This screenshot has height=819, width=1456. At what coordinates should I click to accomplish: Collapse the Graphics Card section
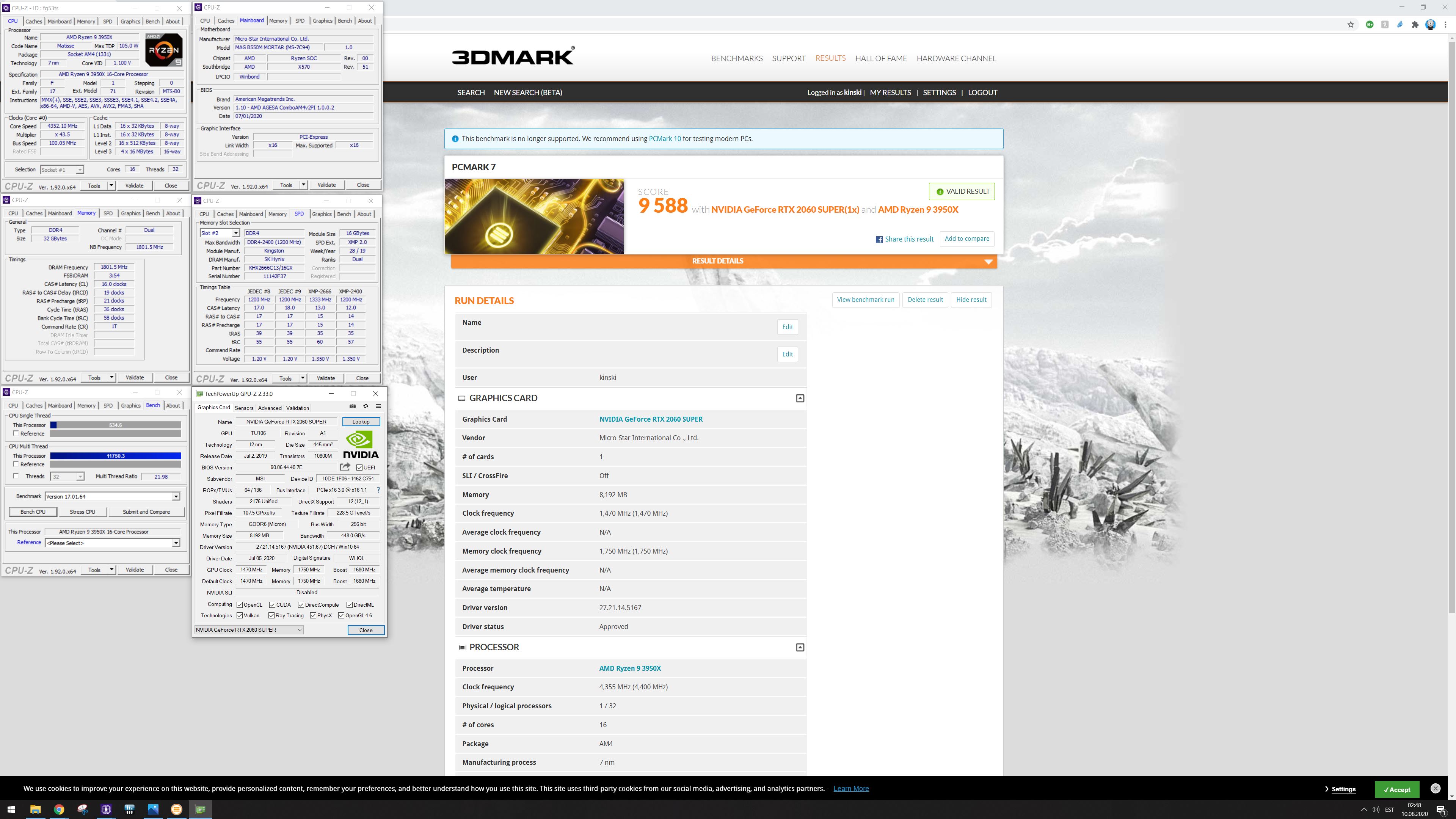(x=800, y=399)
